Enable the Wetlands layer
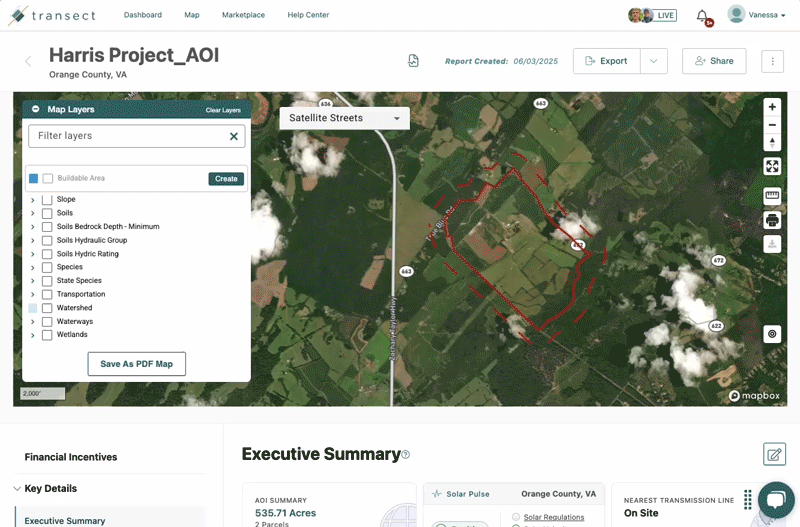Screen dimensions: 800x527 pos(47,335)
